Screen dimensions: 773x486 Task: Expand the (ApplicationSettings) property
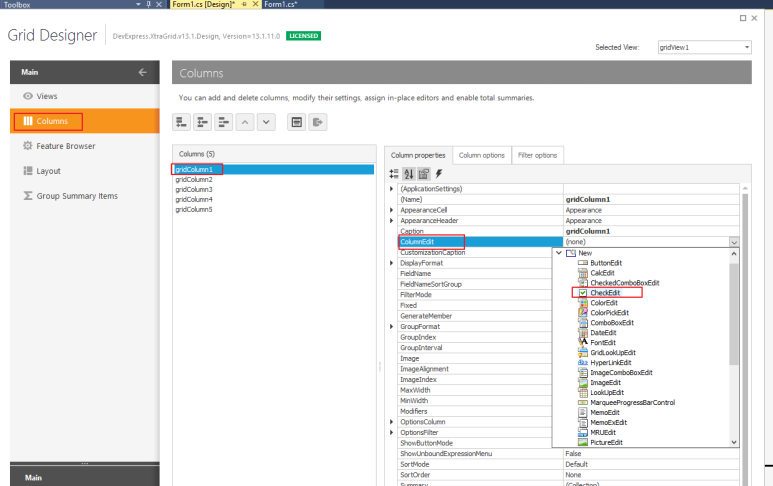391,189
